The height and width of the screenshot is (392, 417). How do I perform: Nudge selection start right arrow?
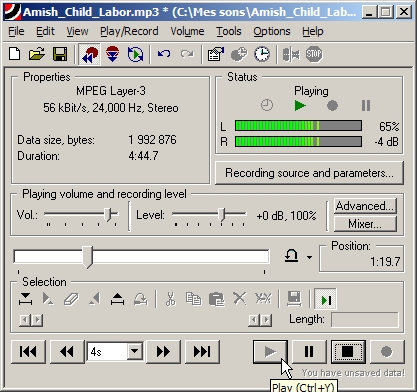pyautogui.click(x=37, y=320)
